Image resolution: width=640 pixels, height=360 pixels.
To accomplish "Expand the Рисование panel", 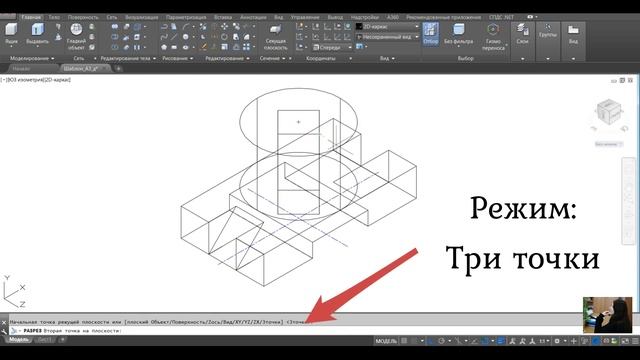I will click(x=178, y=58).
